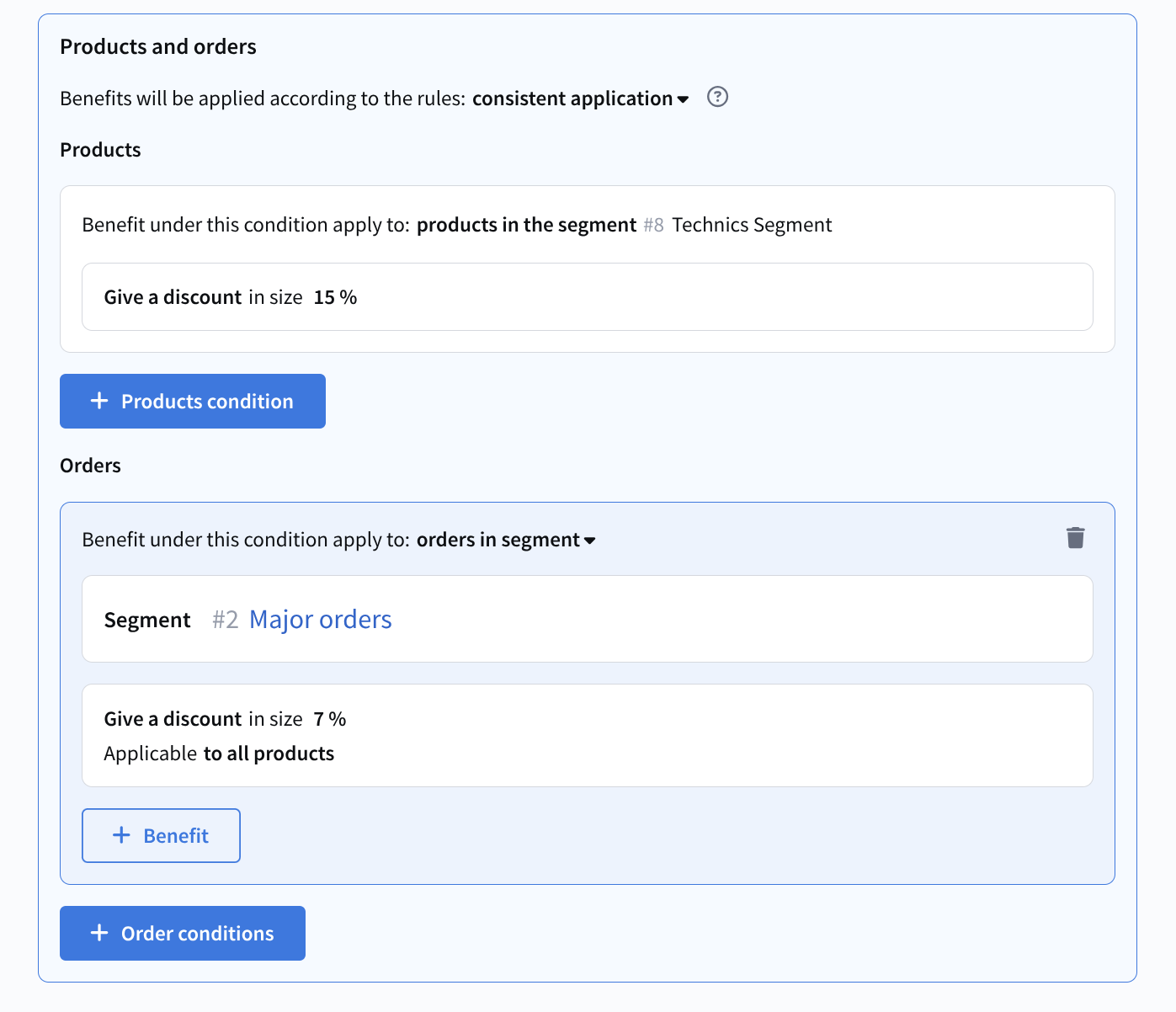1176x1012 pixels.
Task: Add new Order conditions
Action: pyautogui.click(x=183, y=933)
